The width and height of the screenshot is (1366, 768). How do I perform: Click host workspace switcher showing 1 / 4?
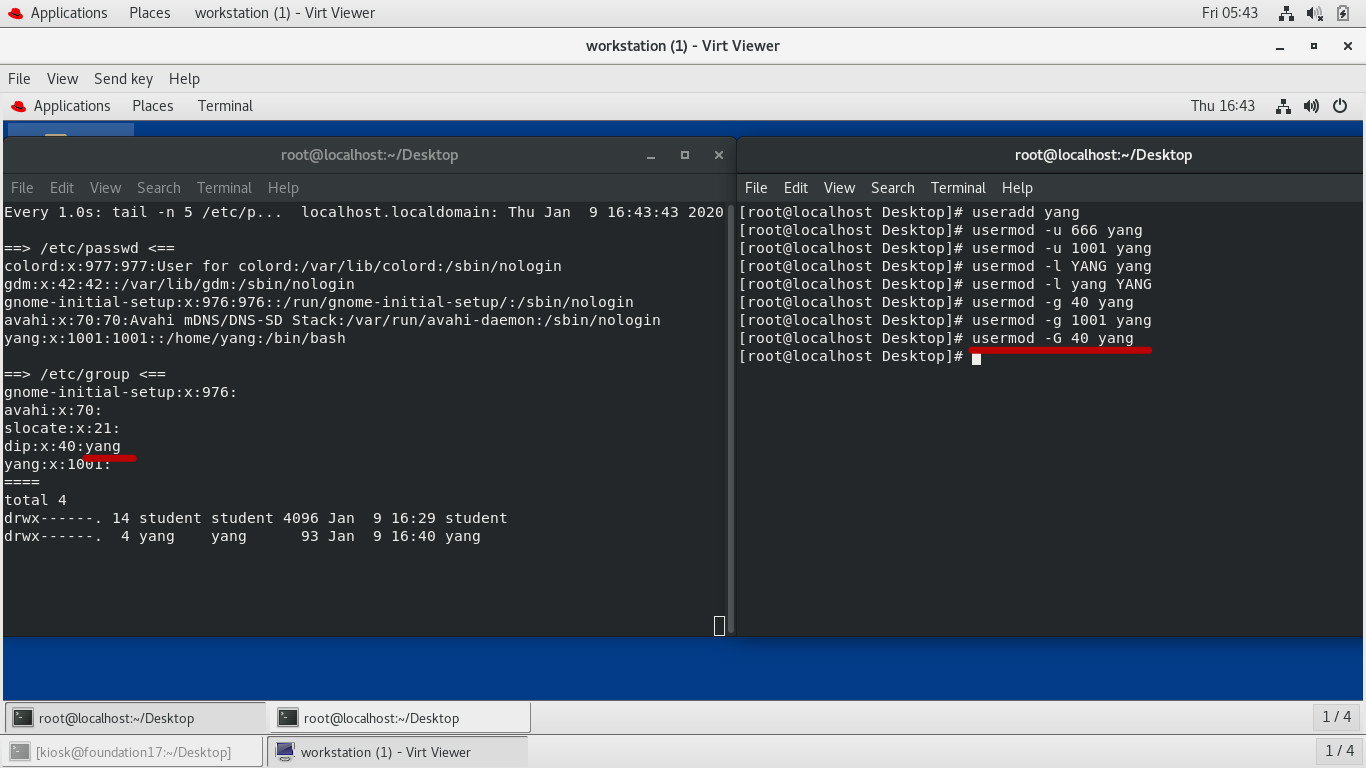click(x=1339, y=750)
